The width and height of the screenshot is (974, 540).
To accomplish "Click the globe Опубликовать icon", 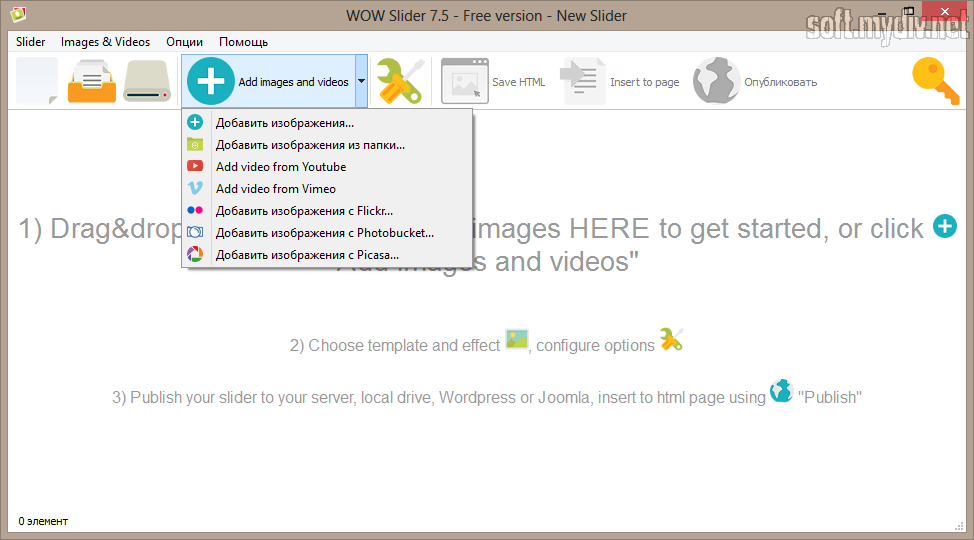I will click(717, 81).
